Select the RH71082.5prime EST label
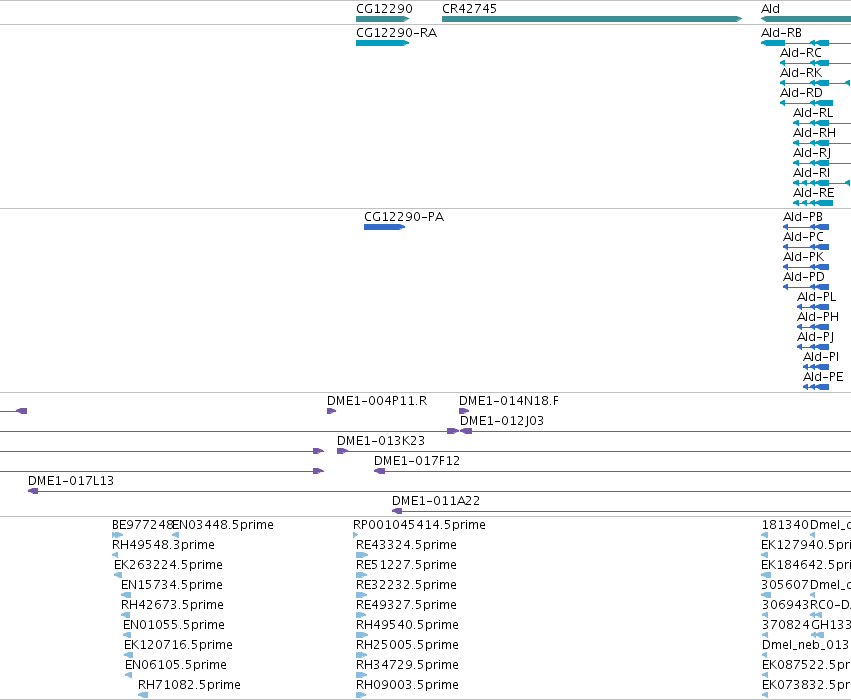 pyautogui.click(x=189, y=685)
